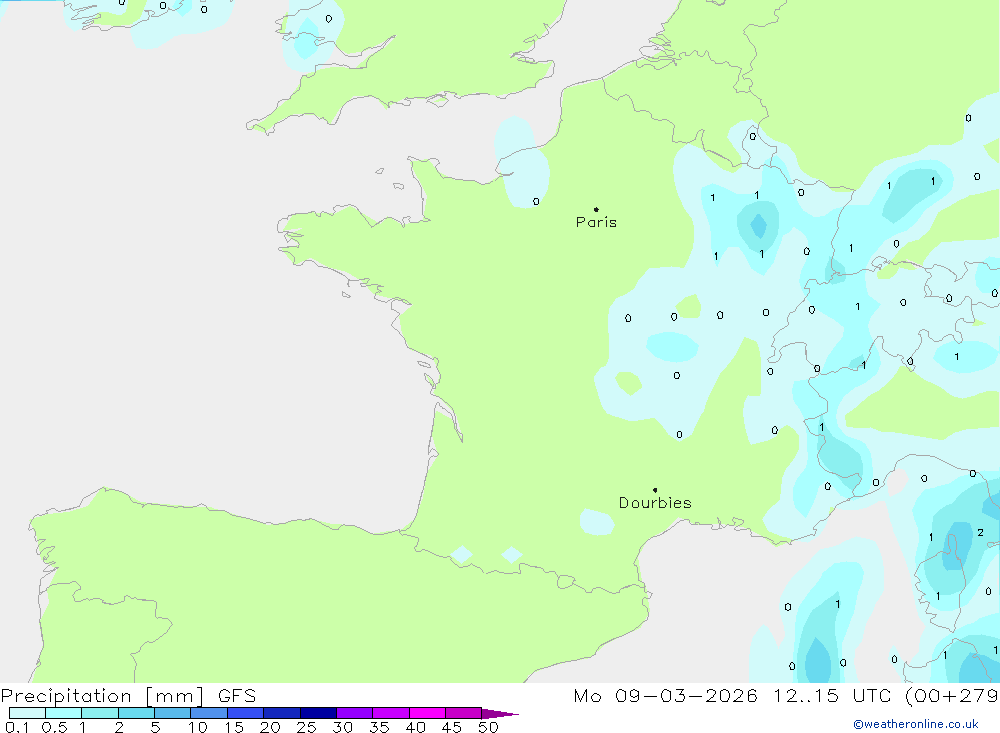Pick the 5–10 mm legend swatch
Screen dimensions: 1000x733
[173, 713]
